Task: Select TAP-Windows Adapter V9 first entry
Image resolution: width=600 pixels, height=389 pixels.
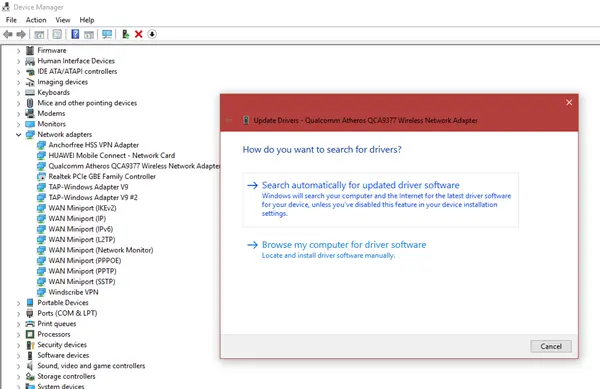Action: [88, 187]
